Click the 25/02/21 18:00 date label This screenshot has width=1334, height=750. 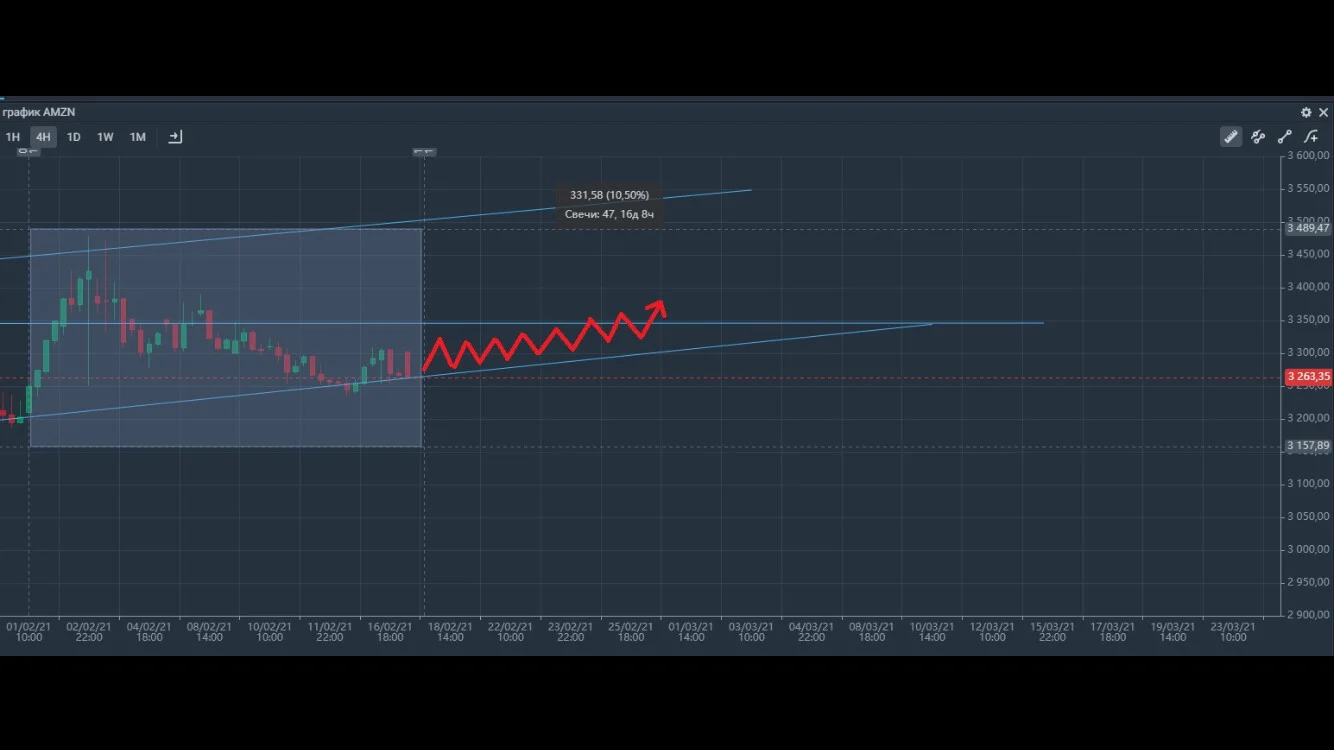[x=630, y=632]
